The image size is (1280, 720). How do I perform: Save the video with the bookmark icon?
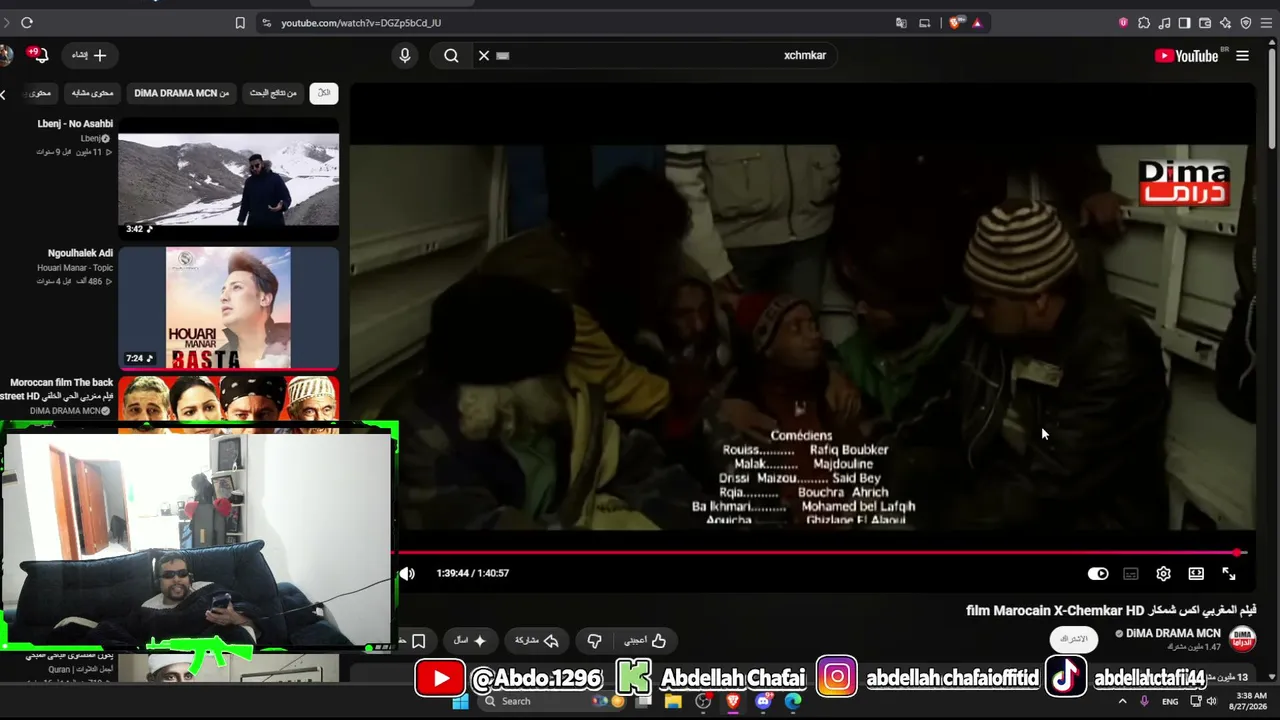point(419,640)
